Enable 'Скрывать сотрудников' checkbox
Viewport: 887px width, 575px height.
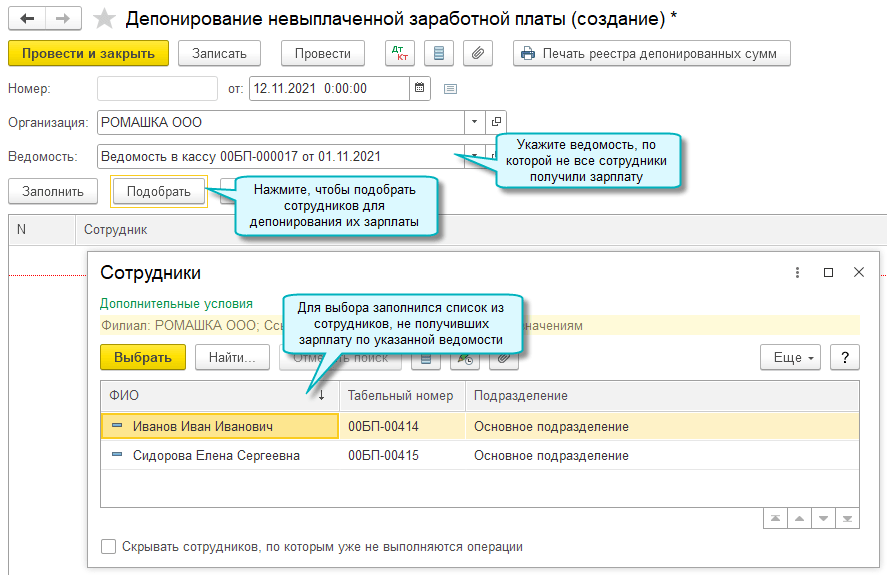click(x=108, y=547)
